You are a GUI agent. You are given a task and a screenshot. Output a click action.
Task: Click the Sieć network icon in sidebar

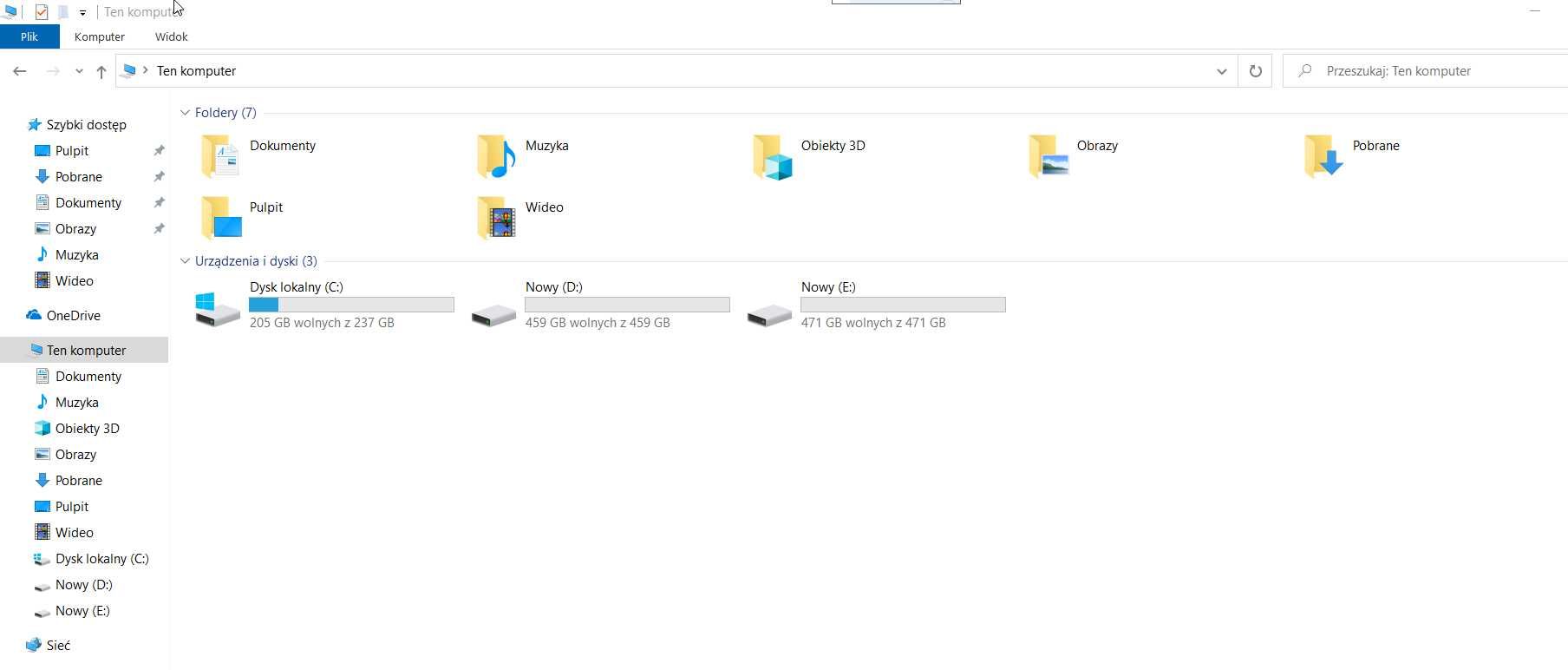34,645
